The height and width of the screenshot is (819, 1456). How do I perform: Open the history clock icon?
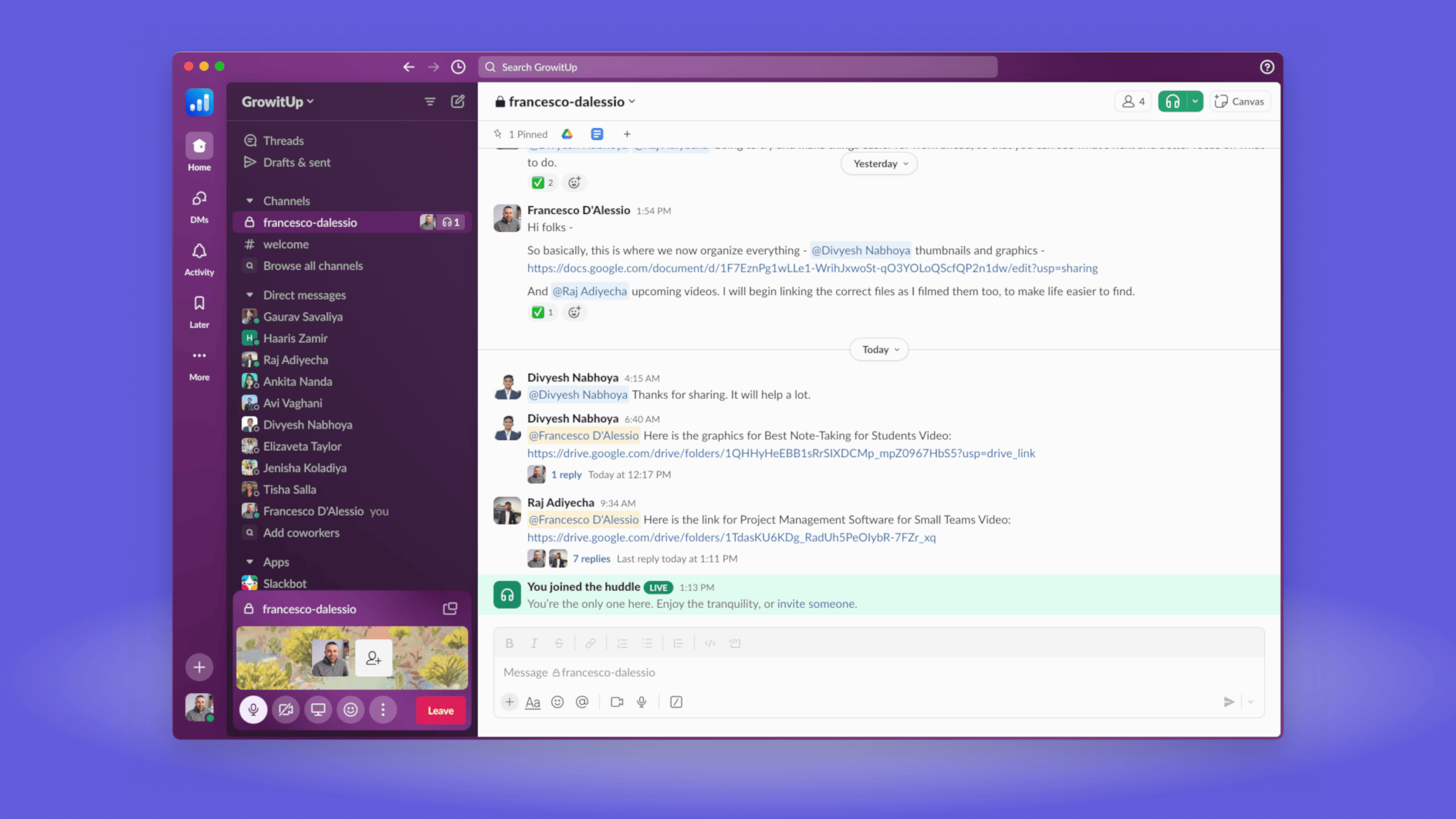(x=459, y=67)
